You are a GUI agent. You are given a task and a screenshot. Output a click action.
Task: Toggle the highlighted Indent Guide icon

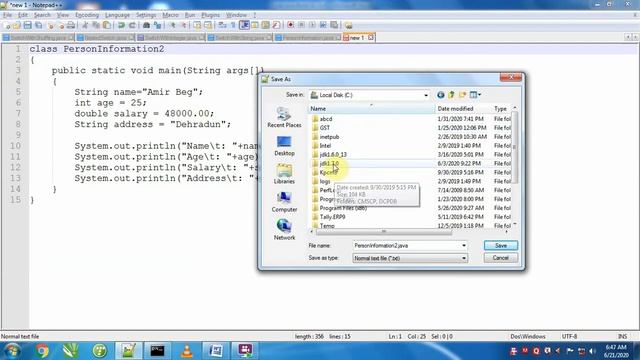click(244, 25)
